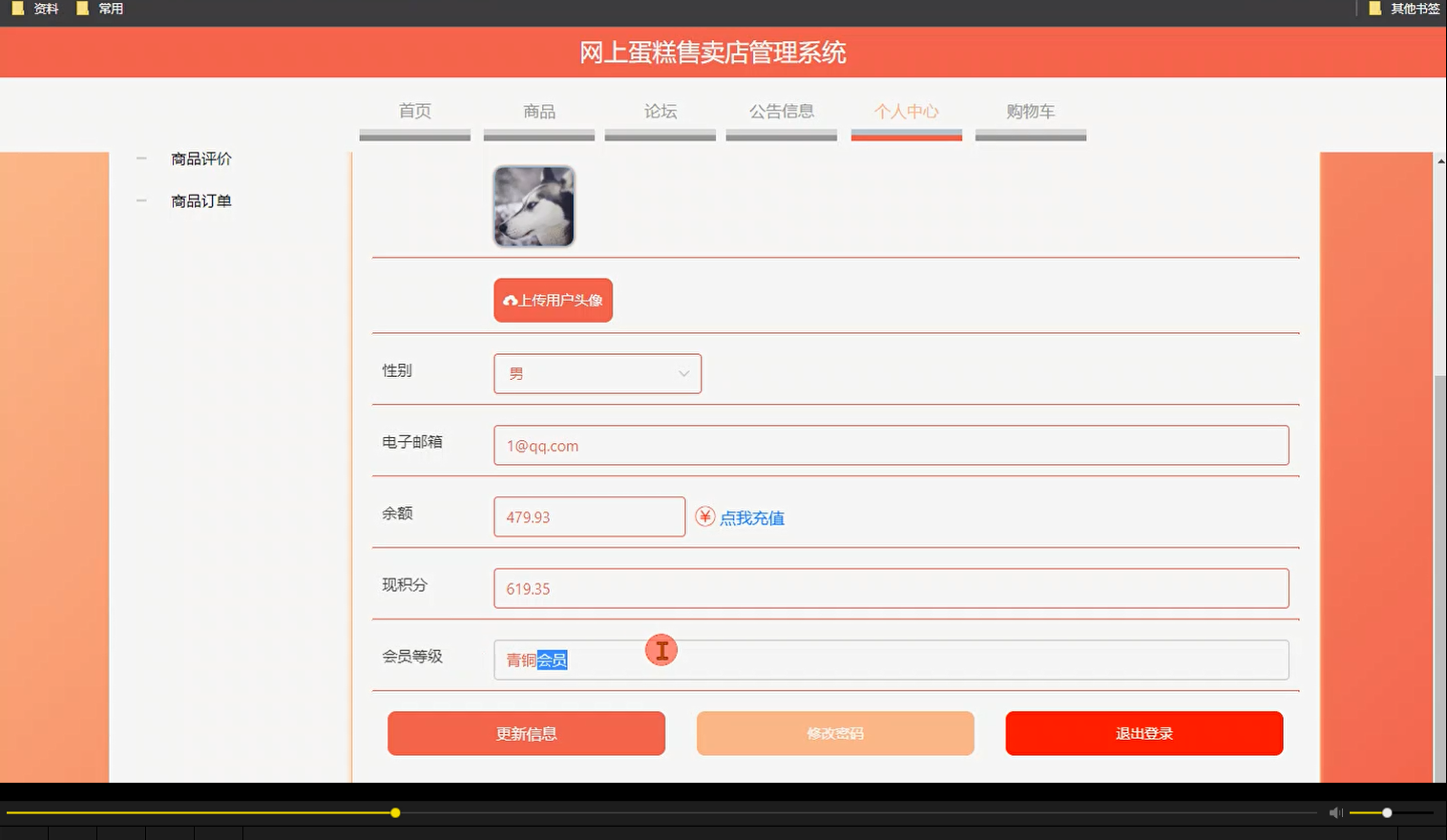Click the ¥ coin icon beside 点我充值
Viewport: 1447px width, 840px height.
(x=703, y=516)
